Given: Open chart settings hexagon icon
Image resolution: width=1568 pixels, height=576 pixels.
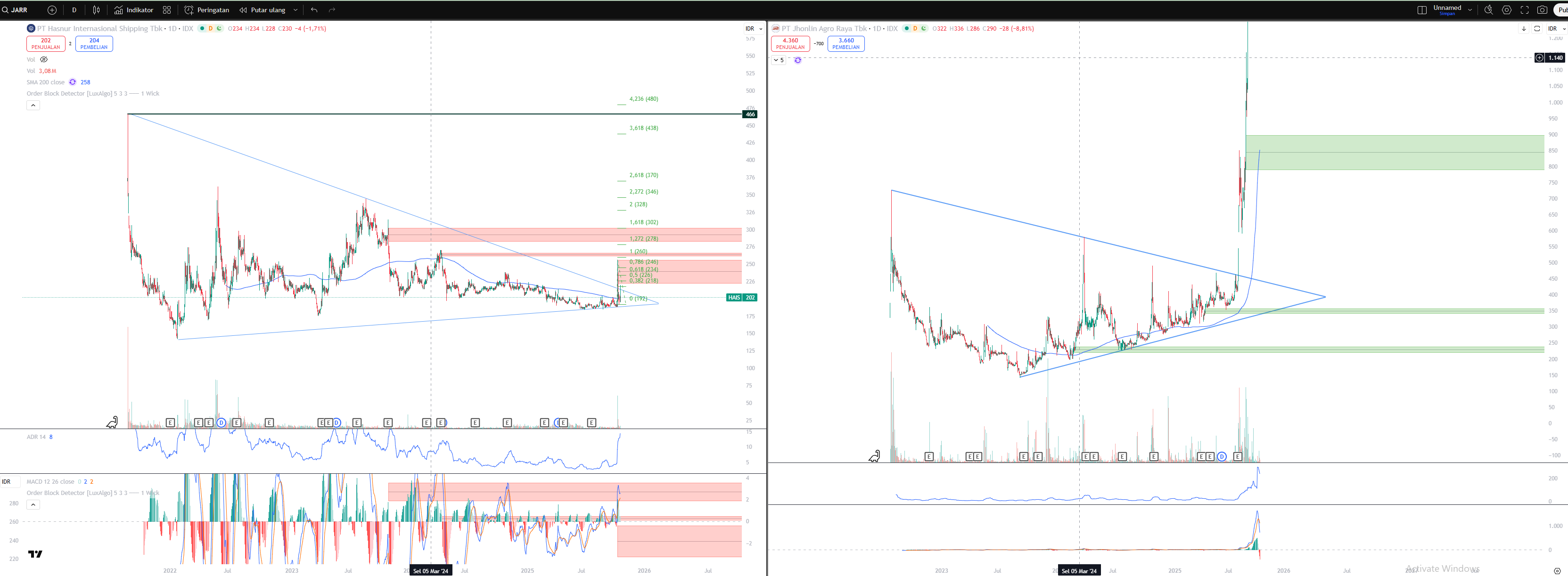Looking at the screenshot, I should pos(1507,10).
